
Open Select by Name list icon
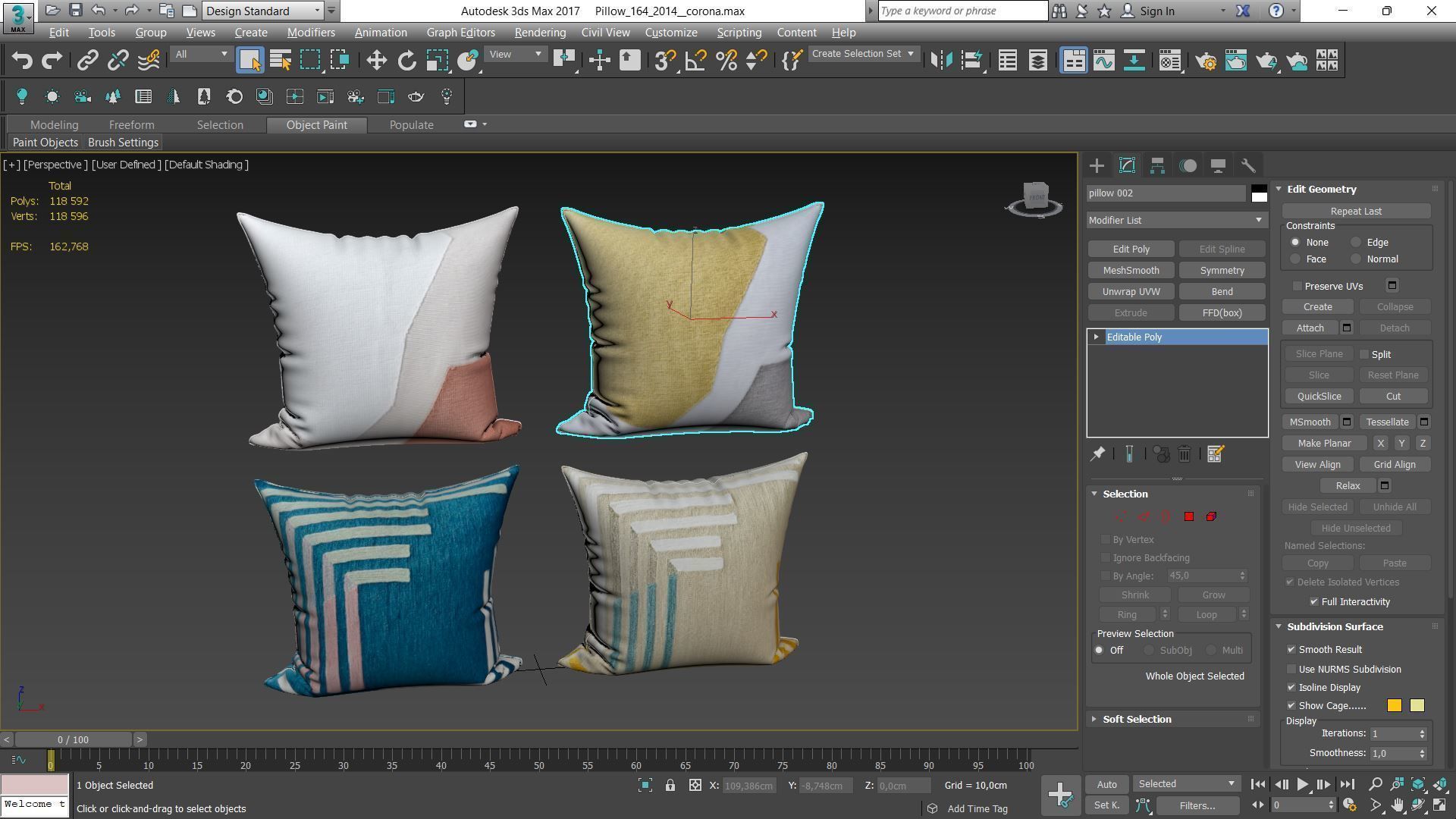point(281,61)
